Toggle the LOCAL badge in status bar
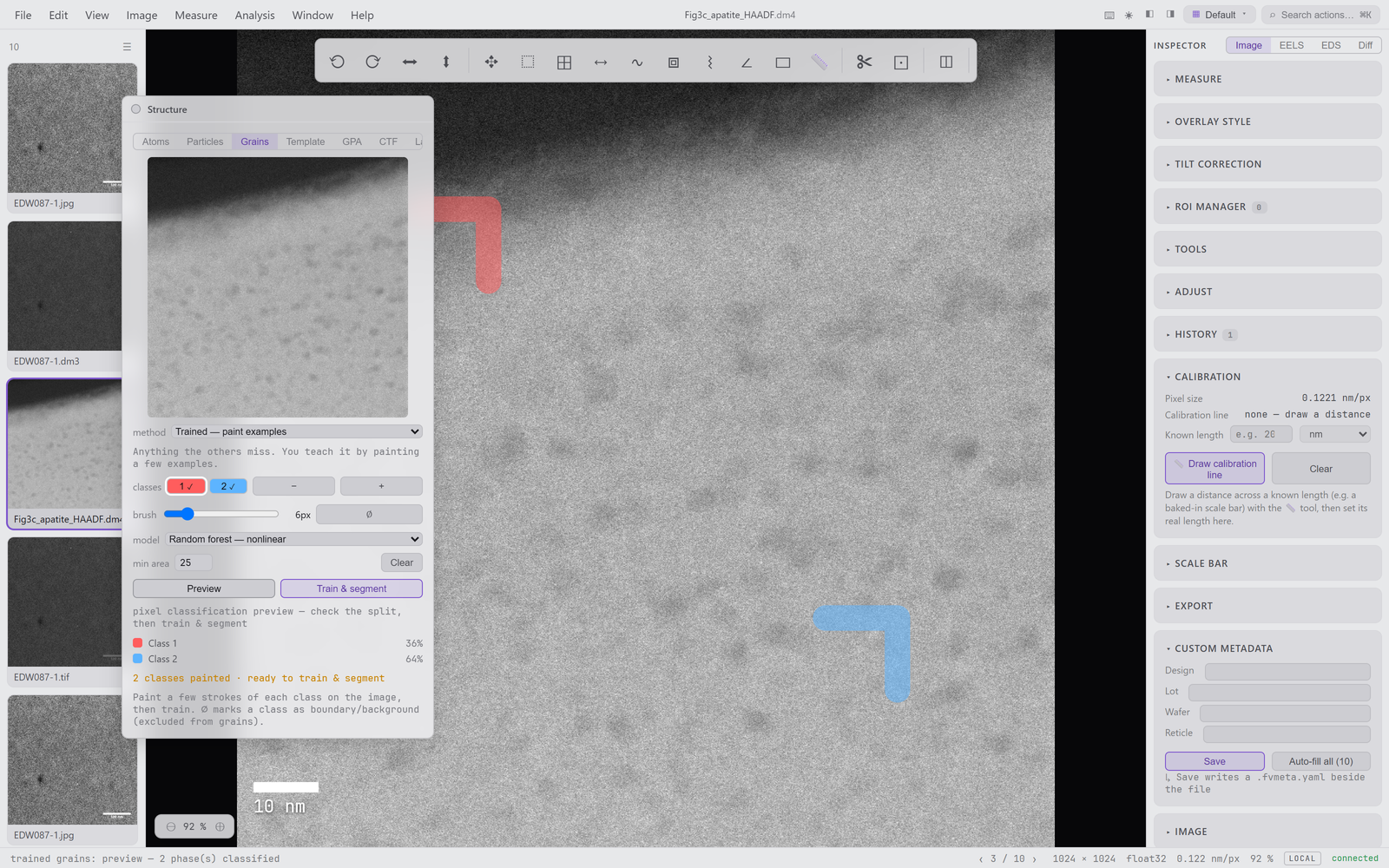This screenshot has width=1389, height=868. click(1302, 858)
